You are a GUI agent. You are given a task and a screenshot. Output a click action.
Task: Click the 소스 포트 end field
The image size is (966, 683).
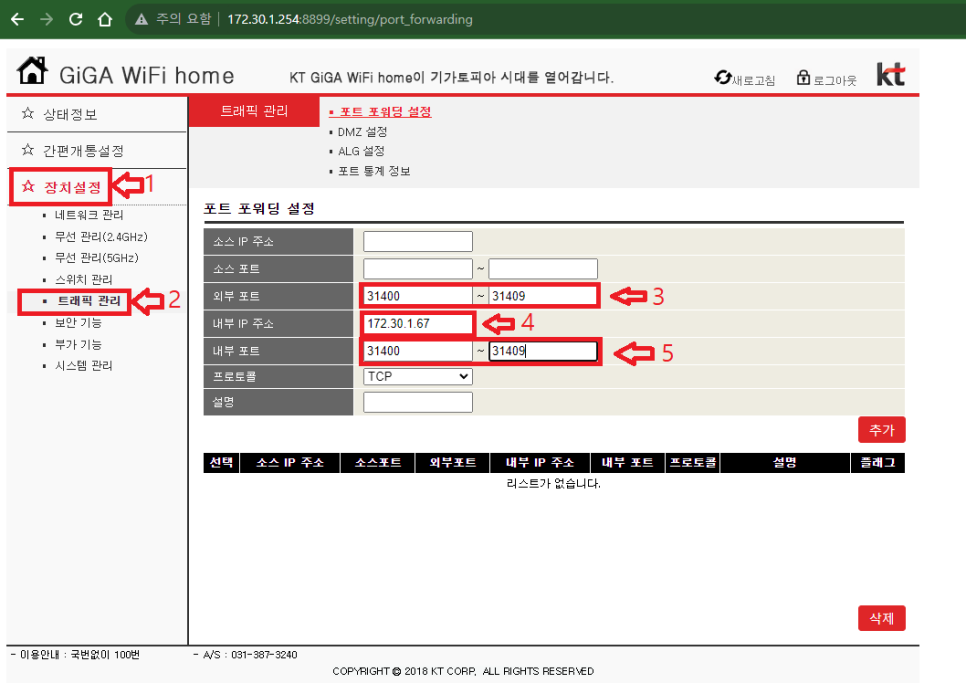pyautogui.click(x=543, y=269)
